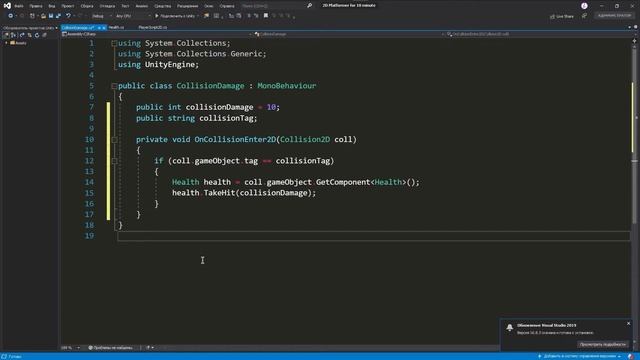Click the Open File folder icon
The width and height of the screenshot is (640, 360).
(43, 16)
